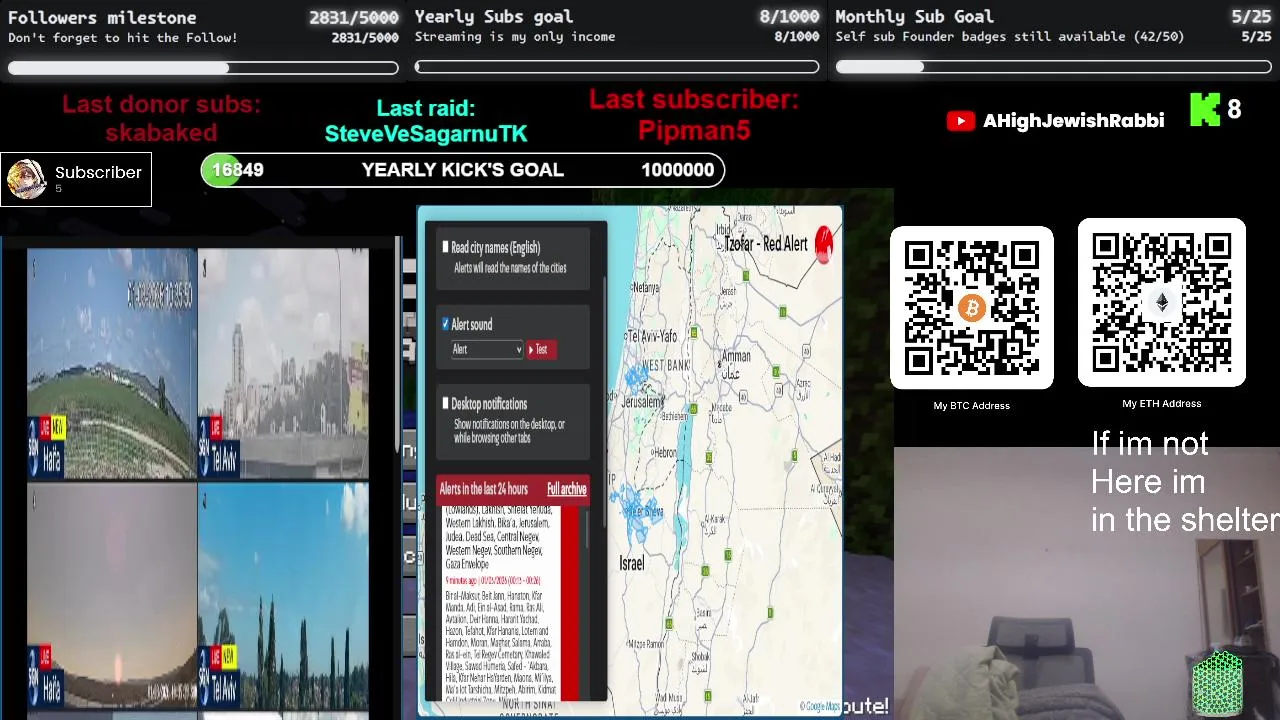Click the 'SteveVeSagarnuTK' raid name

pyautogui.click(x=426, y=133)
